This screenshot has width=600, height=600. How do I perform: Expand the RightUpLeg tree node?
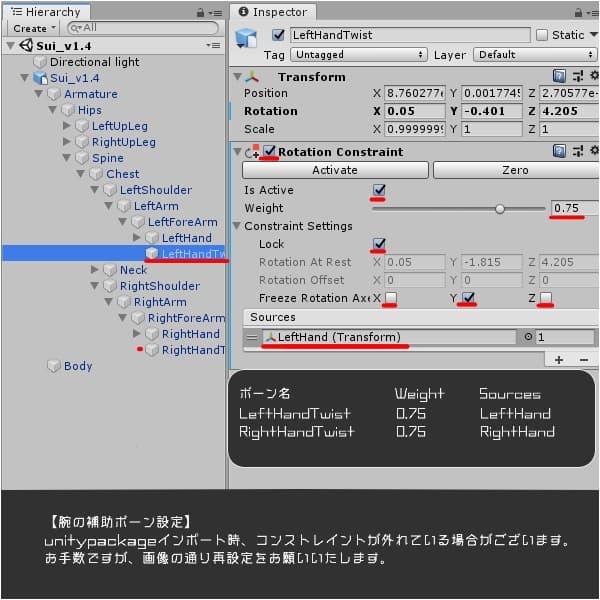67,142
